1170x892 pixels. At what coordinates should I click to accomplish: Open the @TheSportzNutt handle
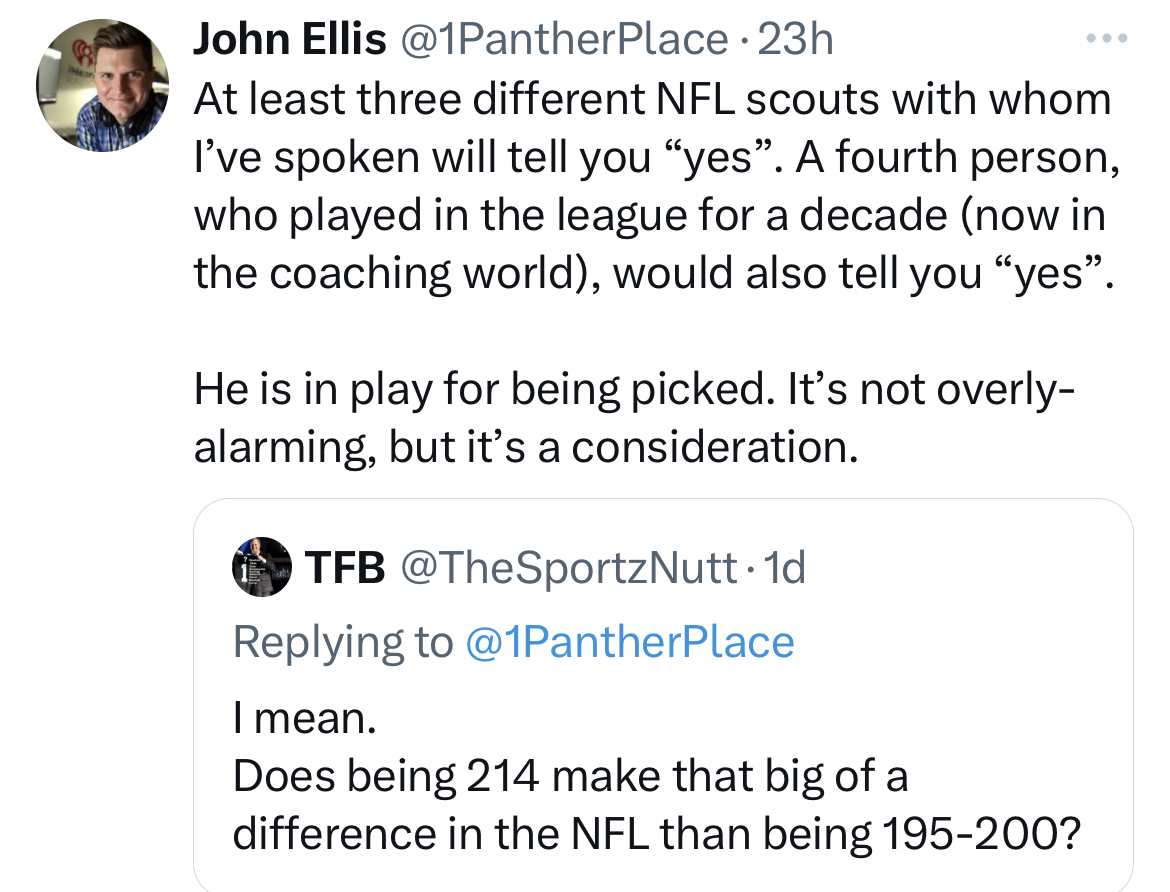568,568
